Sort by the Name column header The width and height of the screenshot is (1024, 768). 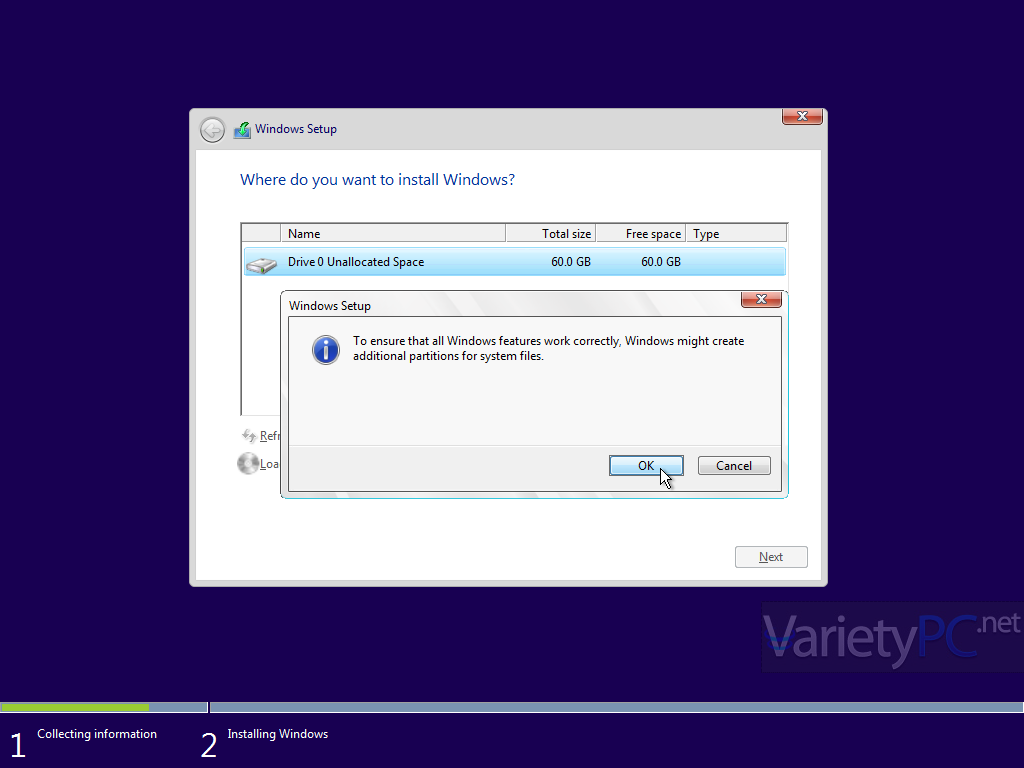click(393, 234)
